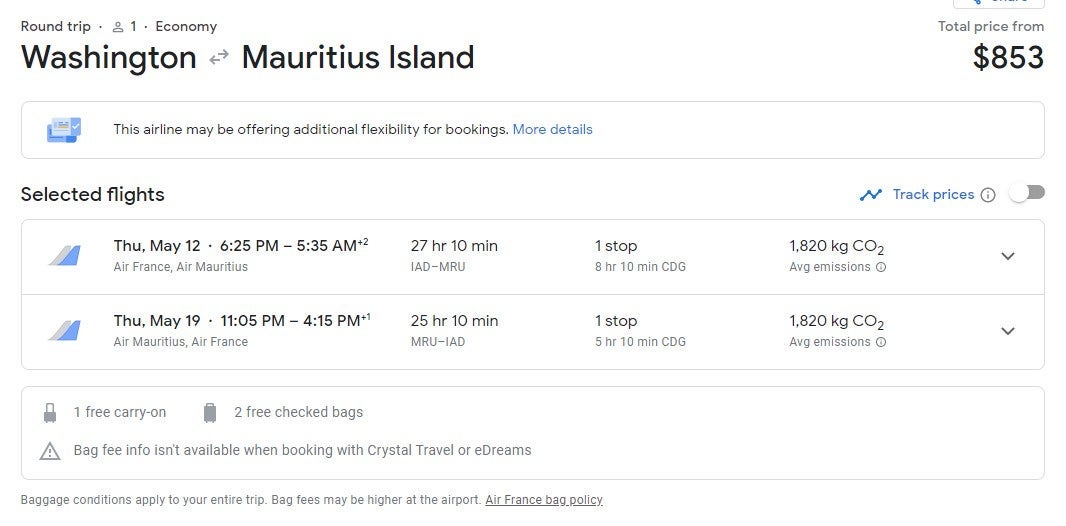Expand the Thu, May 19 flight details

[1008, 331]
